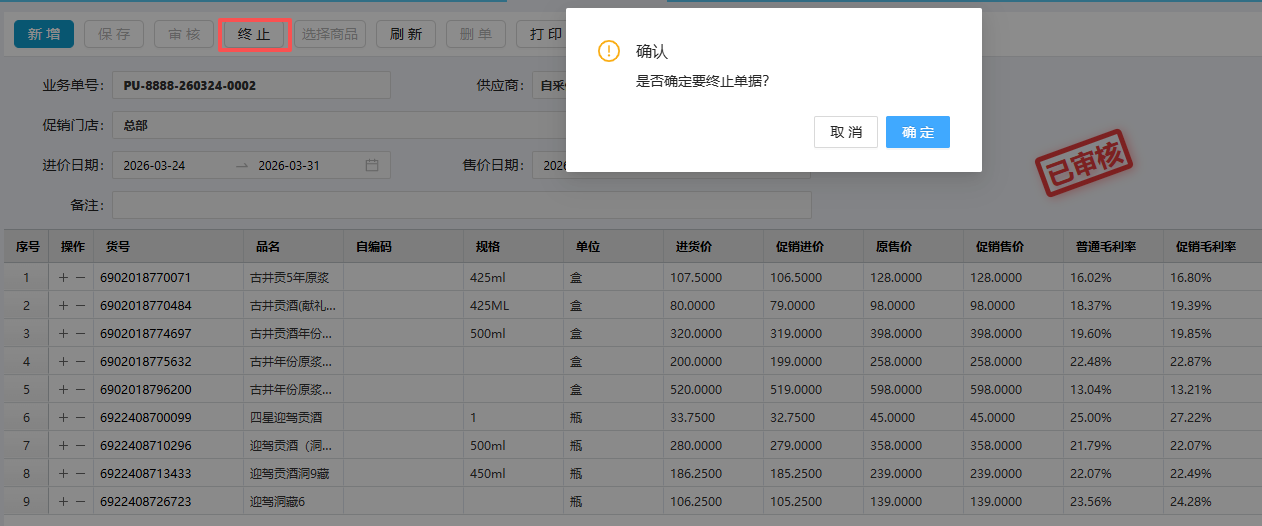Image resolution: width=1262 pixels, height=526 pixels.
Task: Click the highlighted 终止 button
Action: [254, 34]
